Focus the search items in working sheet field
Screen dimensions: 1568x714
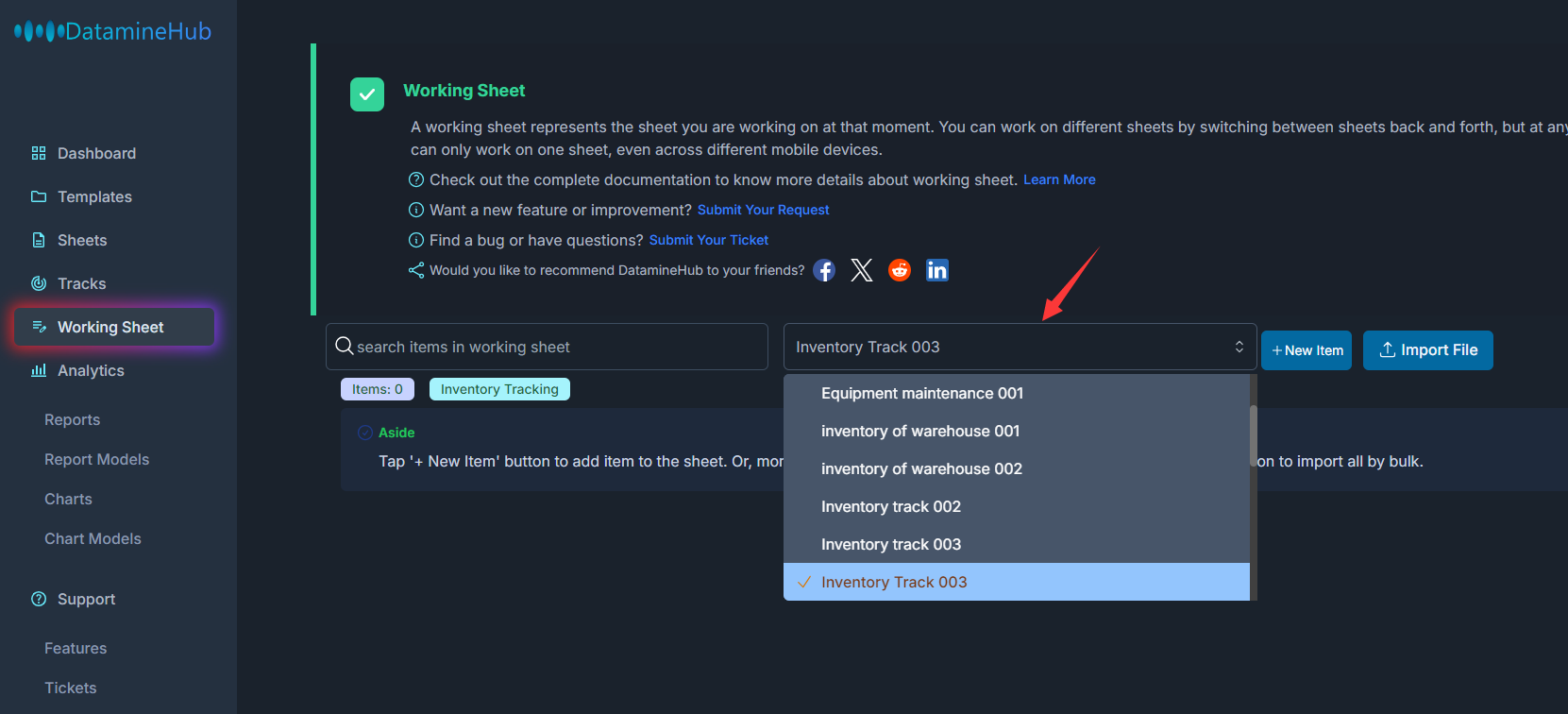coord(547,347)
